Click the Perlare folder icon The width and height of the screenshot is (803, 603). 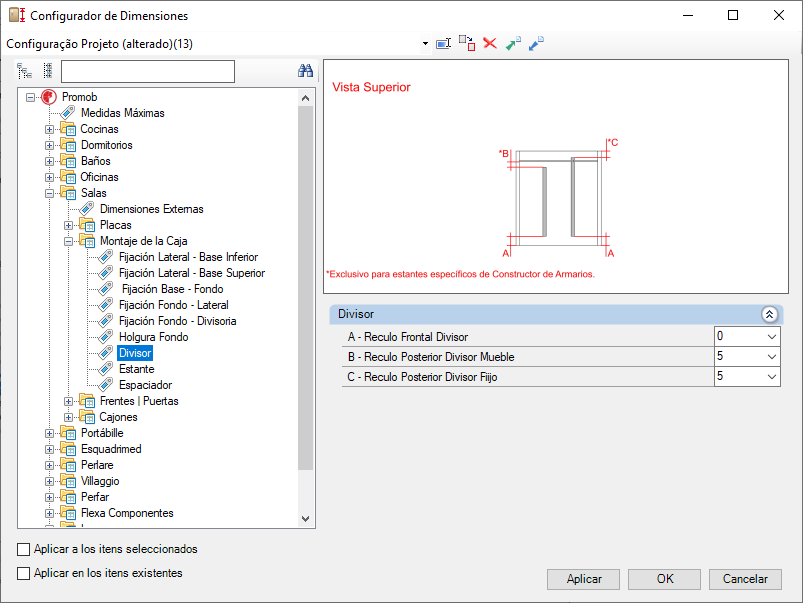pyautogui.click(x=68, y=465)
